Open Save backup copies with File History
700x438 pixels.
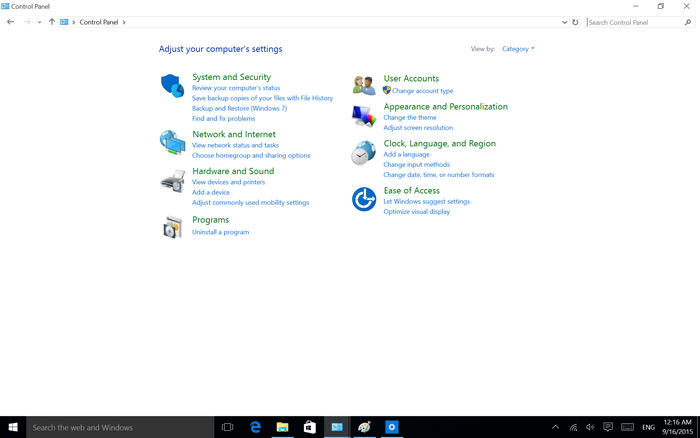point(262,98)
